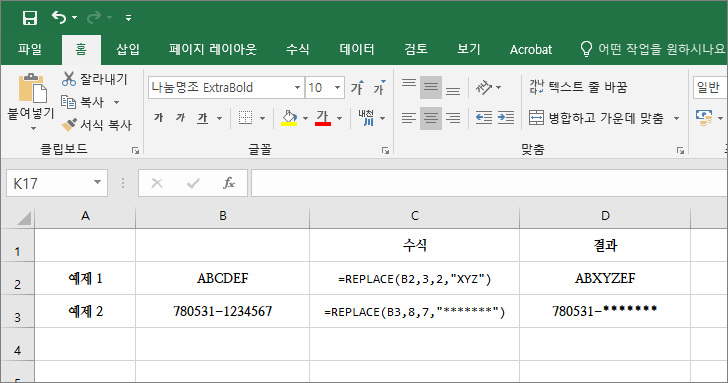
Task: Select the 홈 ribbon tab
Action: pyautogui.click(x=81, y=49)
